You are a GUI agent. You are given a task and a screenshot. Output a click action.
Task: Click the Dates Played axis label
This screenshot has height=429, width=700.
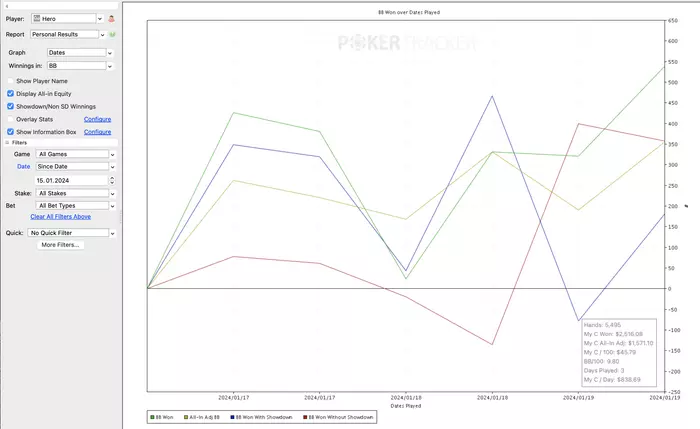click(x=406, y=406)
